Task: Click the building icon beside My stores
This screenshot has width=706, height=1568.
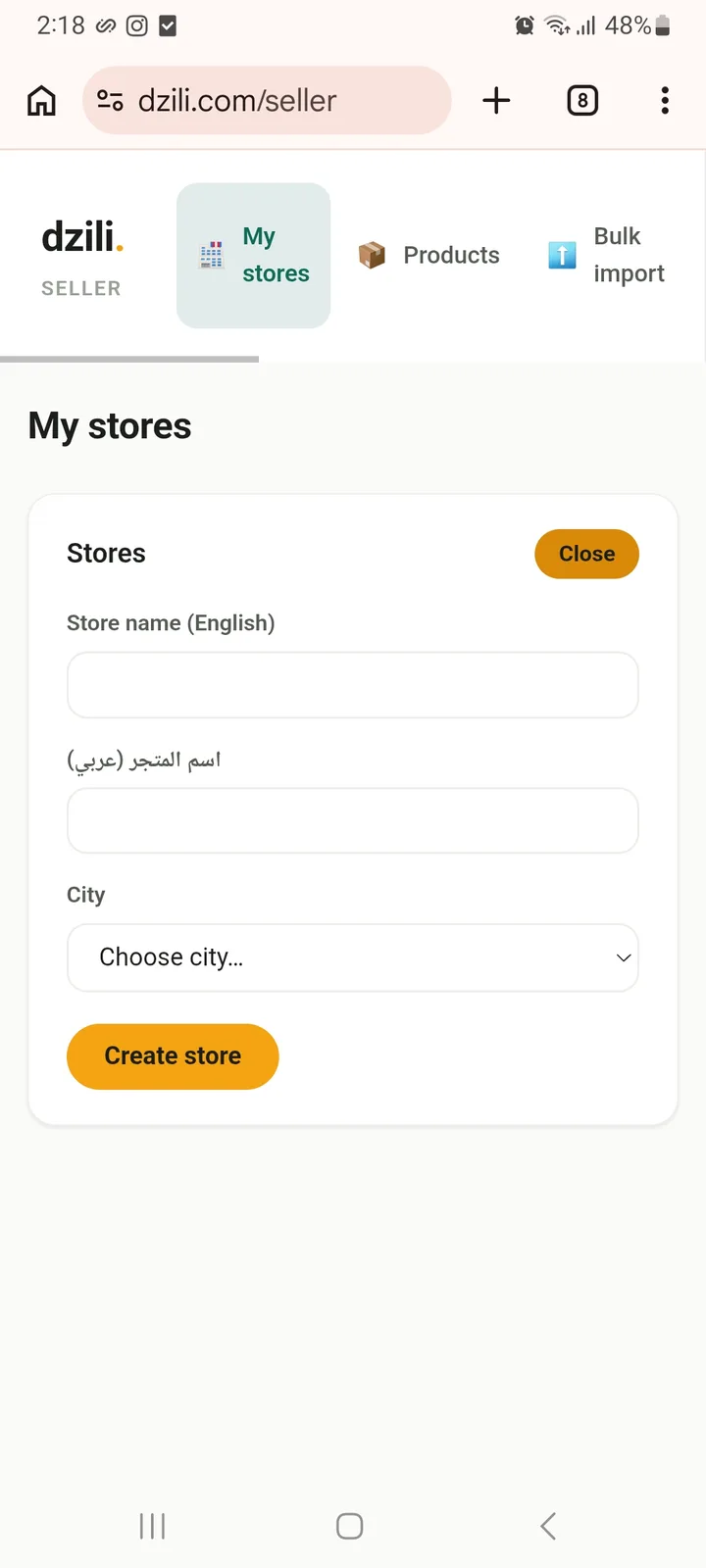Action: pyautogui.click(x=212, y=255)
